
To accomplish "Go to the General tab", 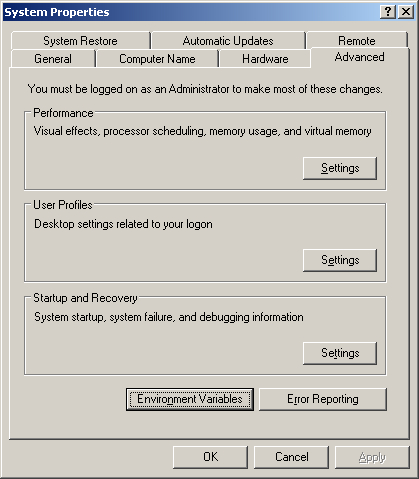I will coord(53,59).
